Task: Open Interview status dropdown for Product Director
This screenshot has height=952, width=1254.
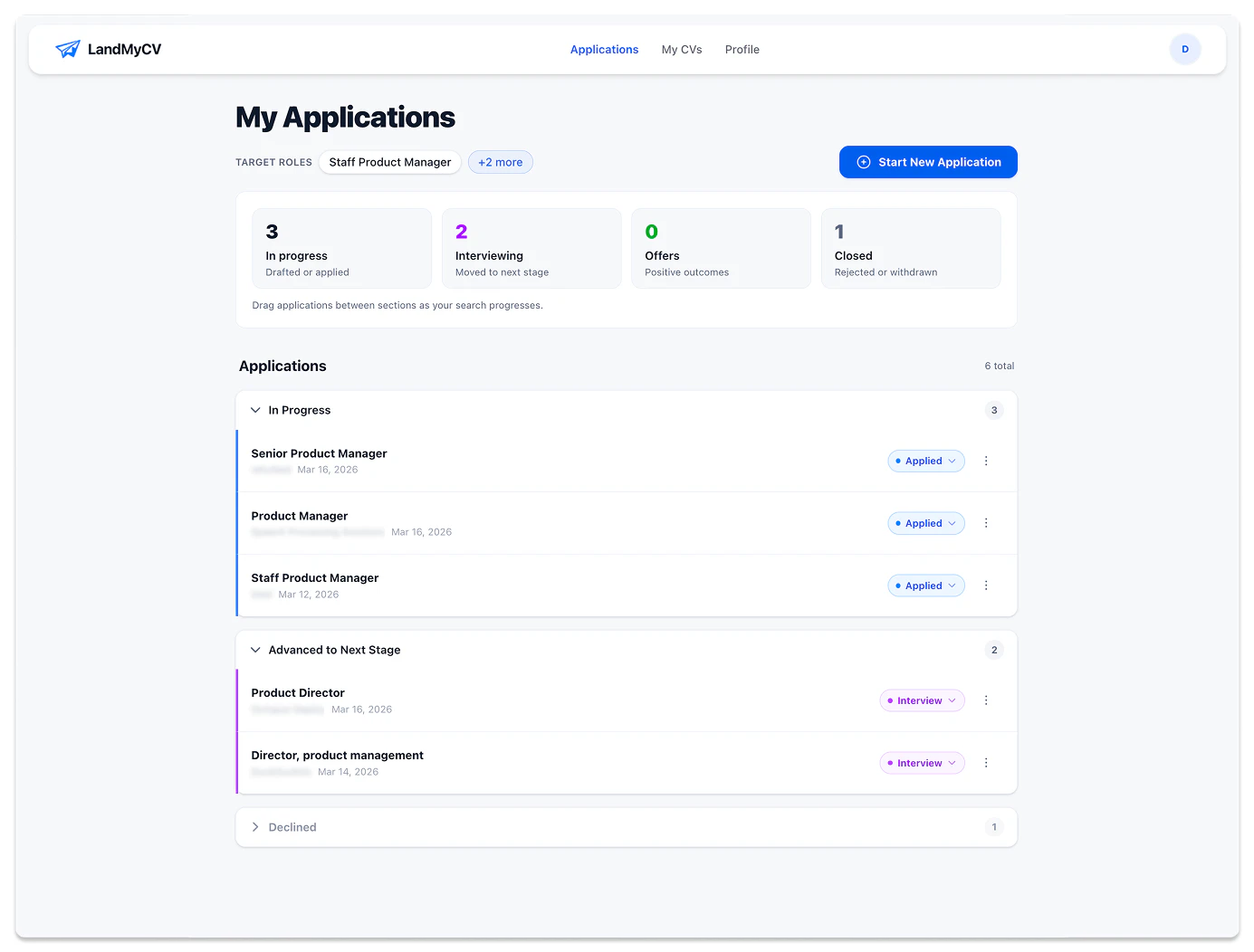Action: (x=922, y=700)
